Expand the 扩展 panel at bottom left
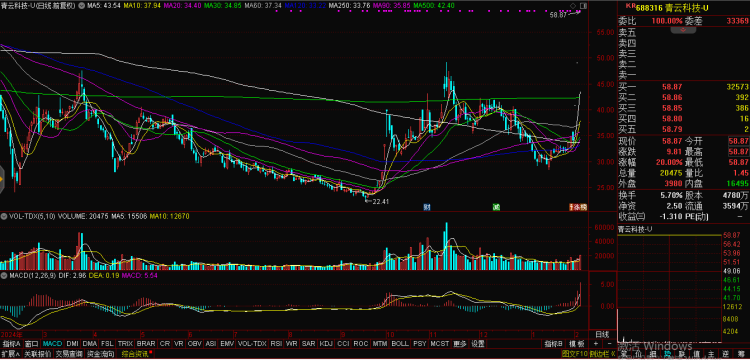The image size is (750, 360). tap(10, 354)
